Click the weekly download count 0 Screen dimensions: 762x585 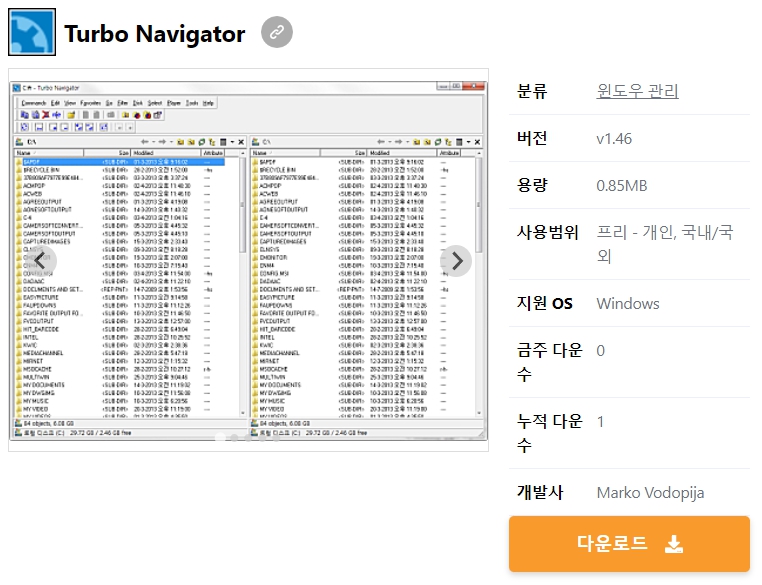[x=601, y=351]
